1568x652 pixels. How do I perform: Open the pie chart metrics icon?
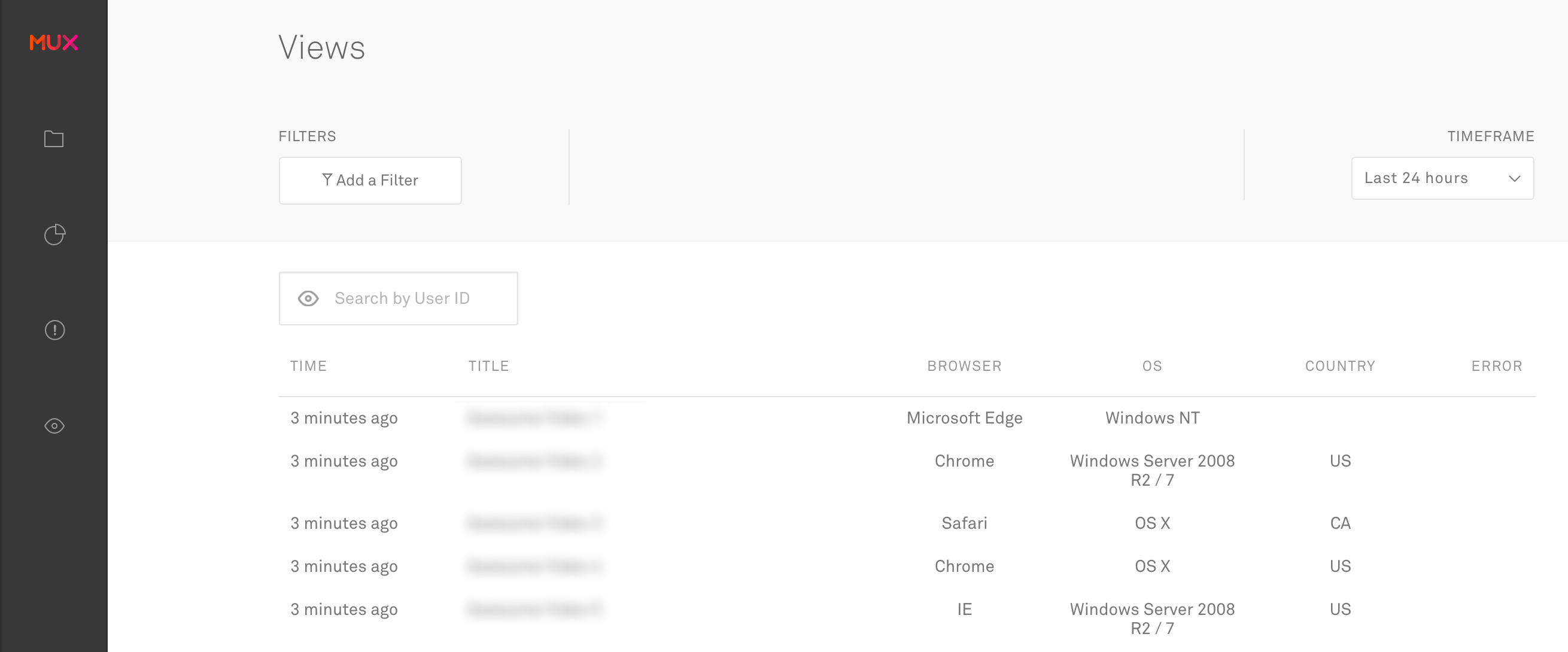[x=54, y=234]
